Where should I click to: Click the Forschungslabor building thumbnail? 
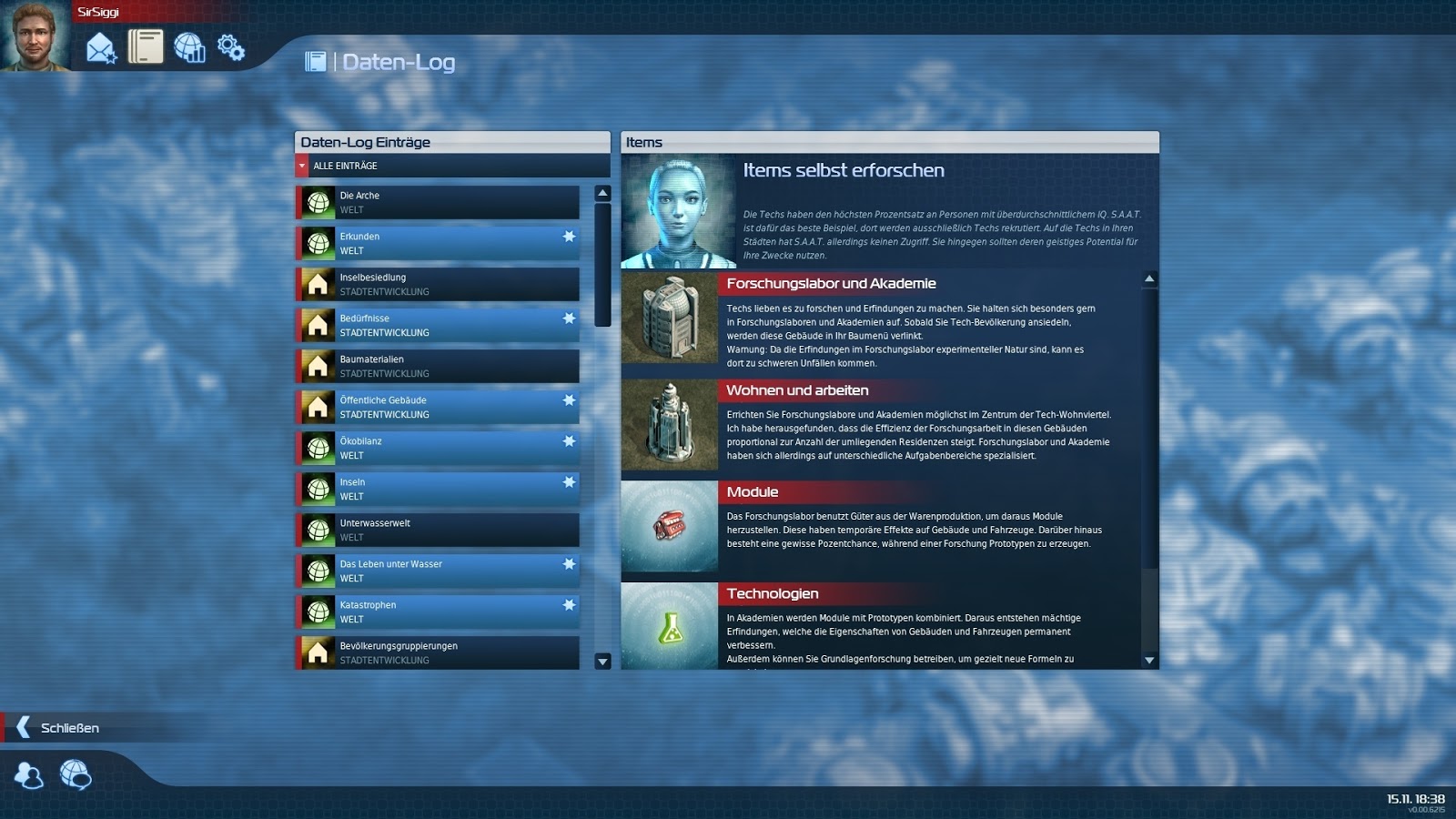pyautogui.click(x=669, y=318)
